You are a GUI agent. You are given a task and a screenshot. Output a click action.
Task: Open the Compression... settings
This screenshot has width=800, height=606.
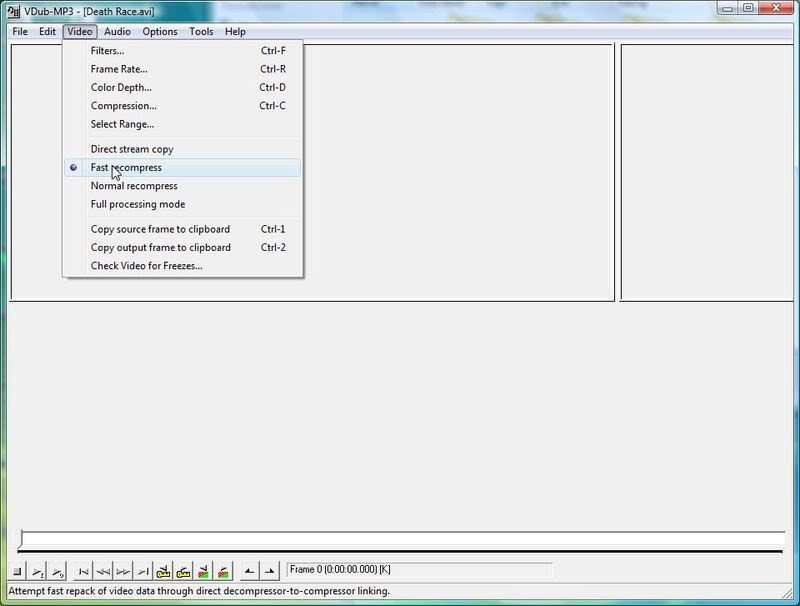[x=183, y=106]
